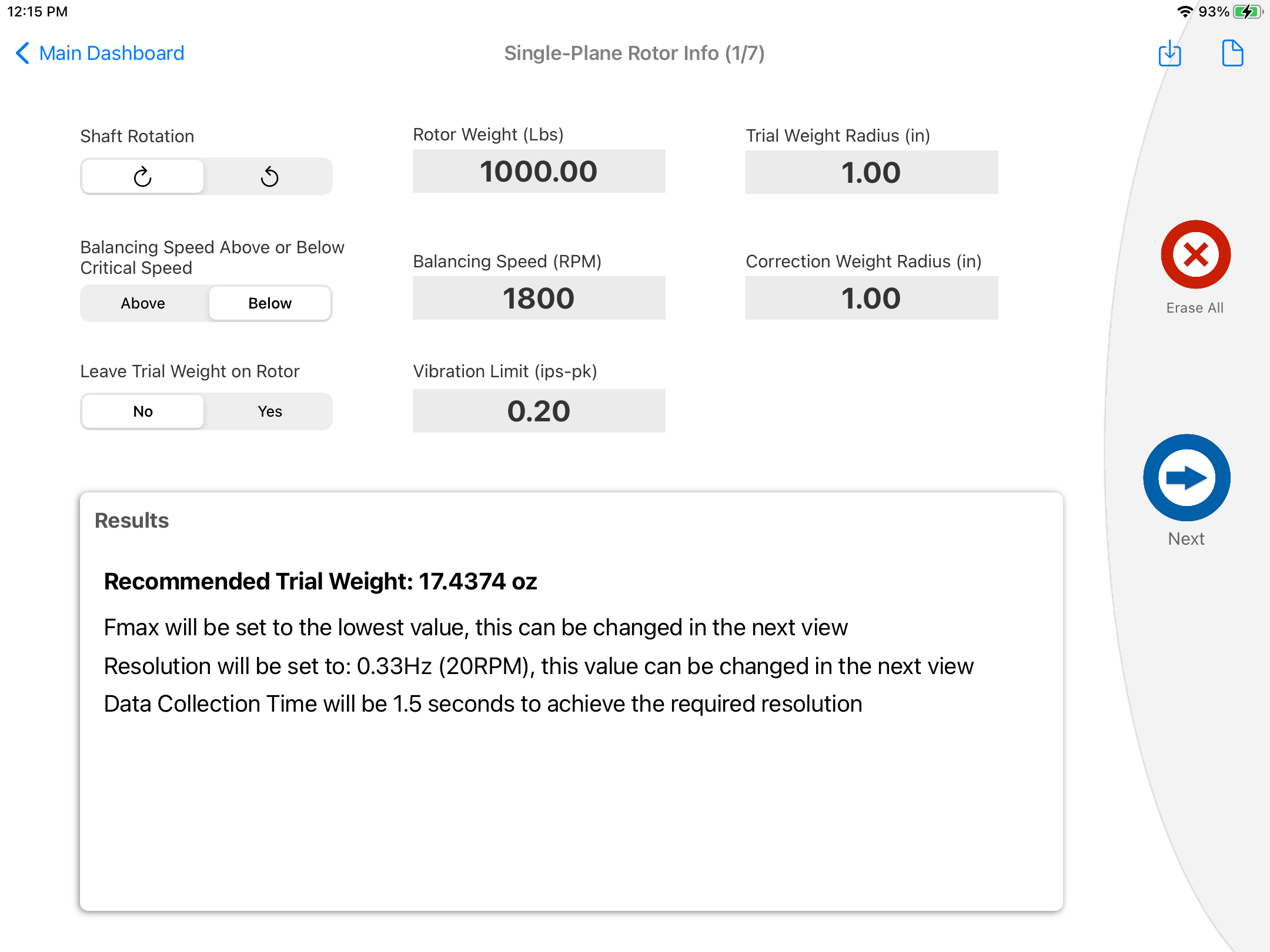Tap the Recommended Trial Weight result
The image size is (1270, 952).
(320, 581)
